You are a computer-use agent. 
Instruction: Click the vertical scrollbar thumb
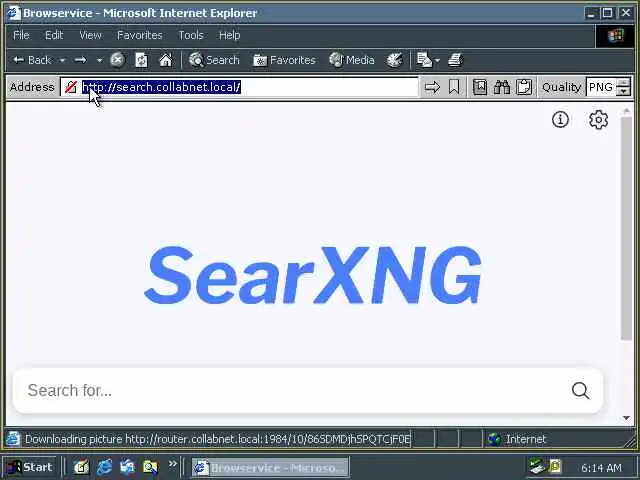click(626, 229)
